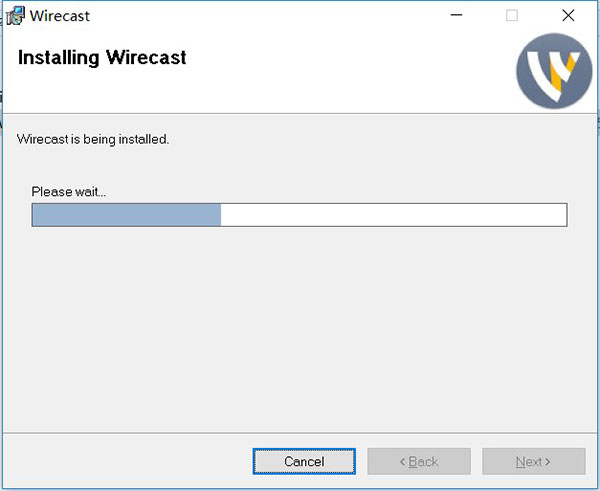Click the installer package icon in title bar
The height and width of the screenshot is (491, 600).
[16, 16]
